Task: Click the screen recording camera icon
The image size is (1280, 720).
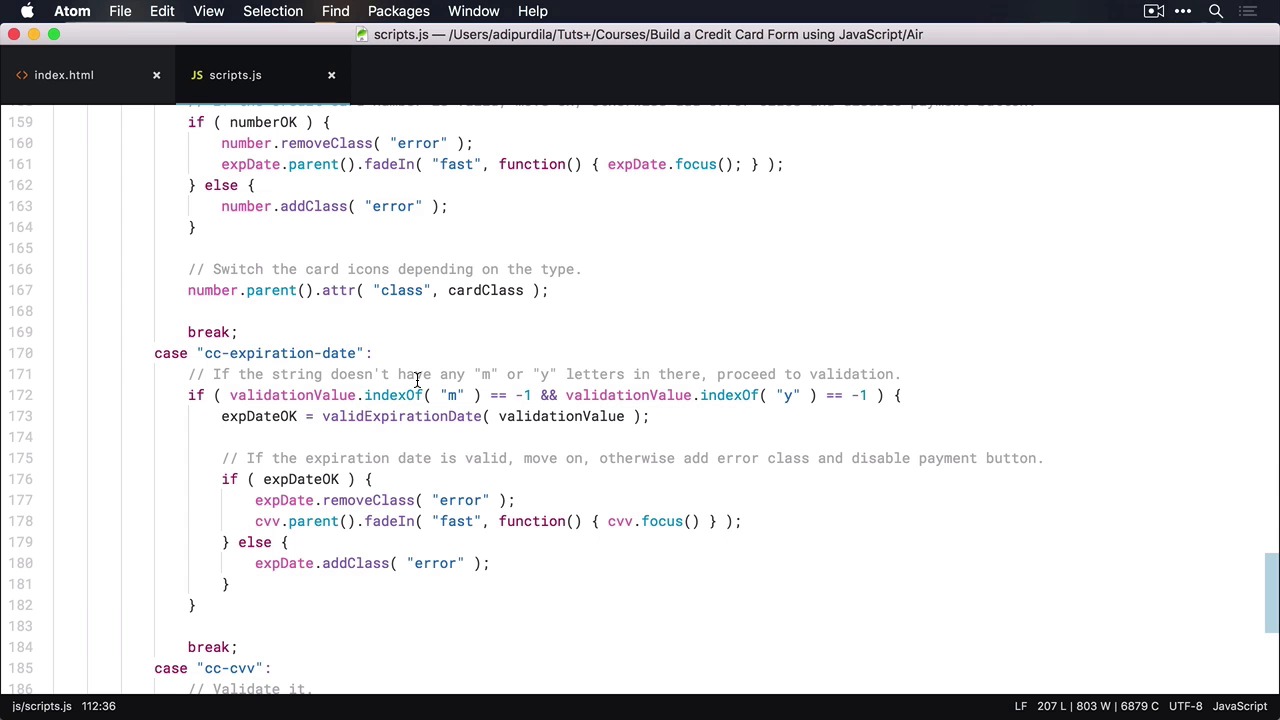Action: coord(1153,11)
